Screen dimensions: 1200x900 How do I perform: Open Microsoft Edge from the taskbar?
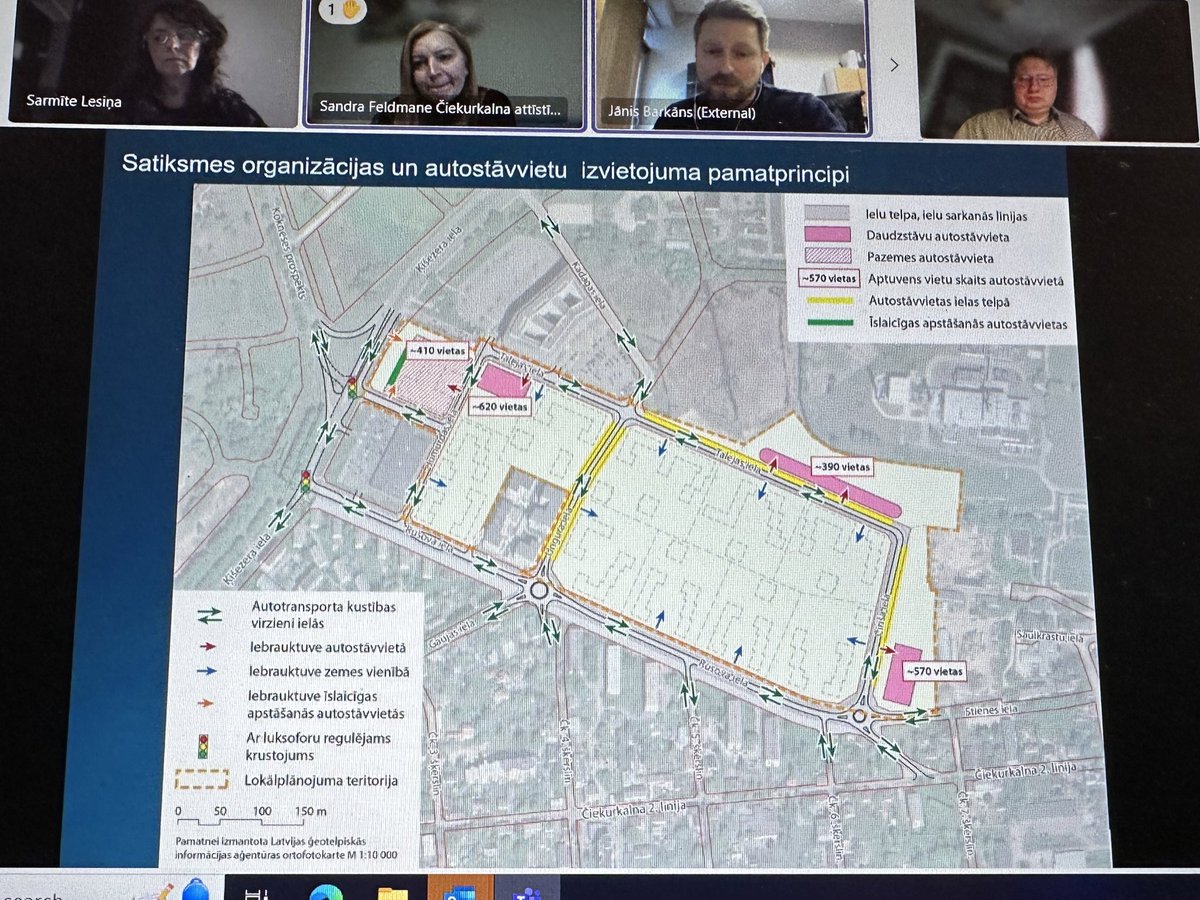(325, 891)
